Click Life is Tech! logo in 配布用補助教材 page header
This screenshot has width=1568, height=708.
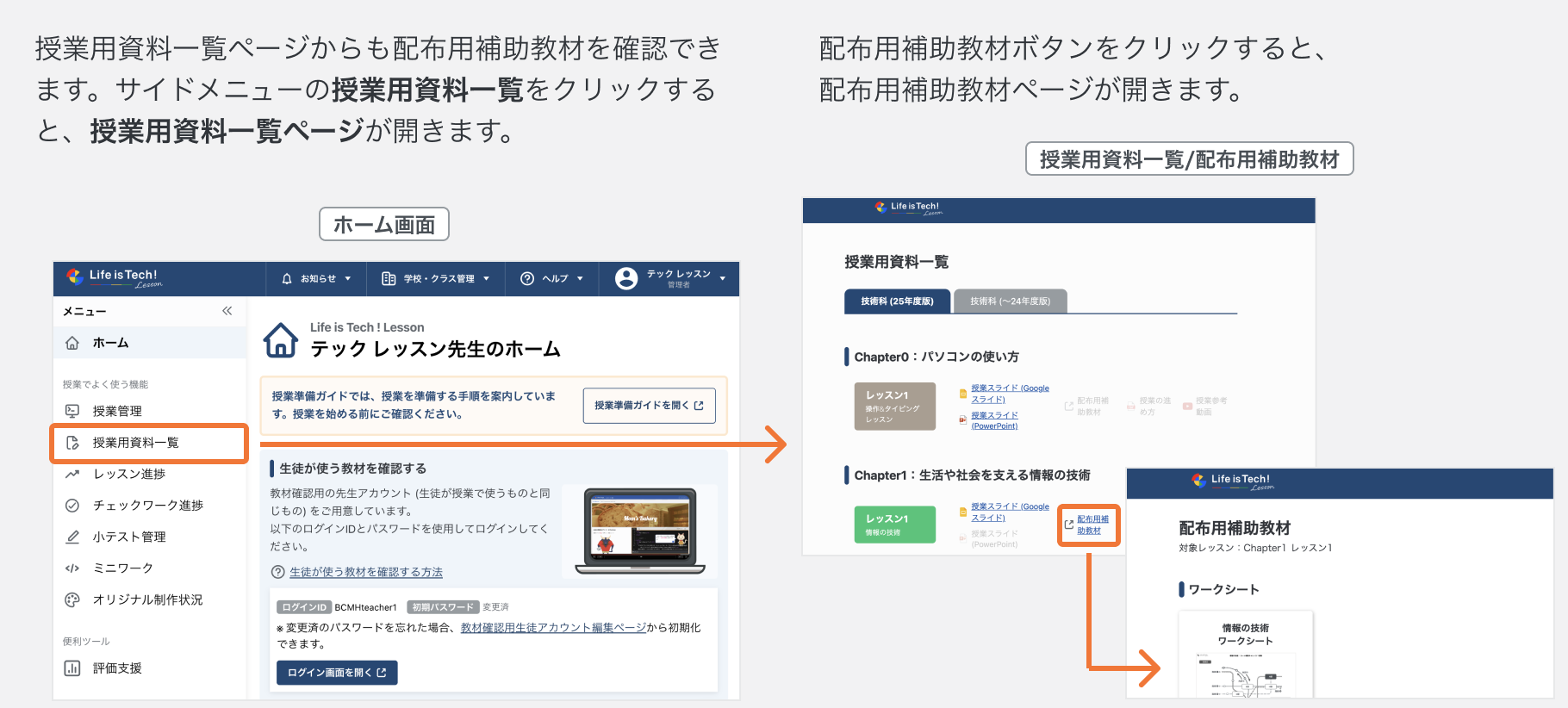[1233, 481]
